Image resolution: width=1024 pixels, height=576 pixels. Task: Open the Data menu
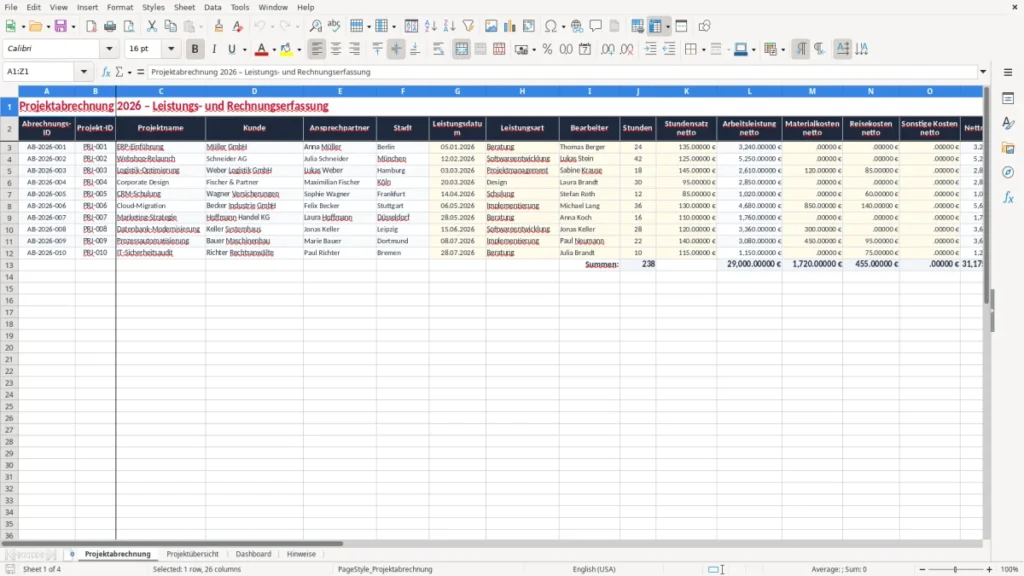click(x=212, y=7)
